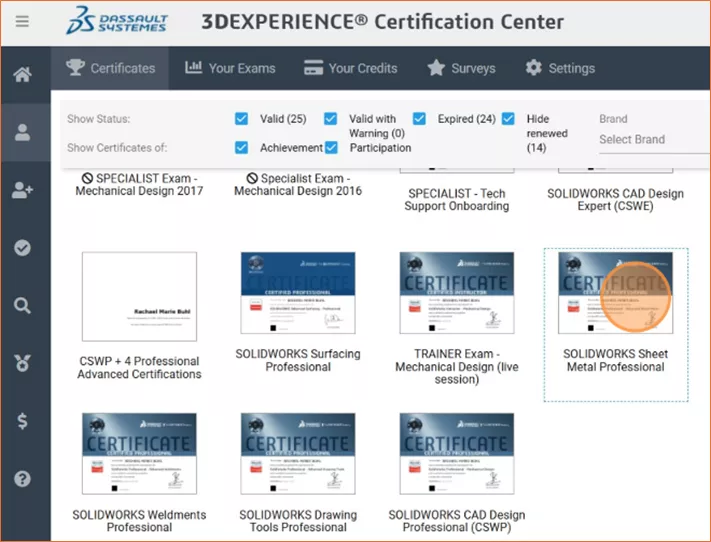711x542 pixels.
Task: Toggle the Valid with Warning (0) checkbox
Action: [331, 119]
